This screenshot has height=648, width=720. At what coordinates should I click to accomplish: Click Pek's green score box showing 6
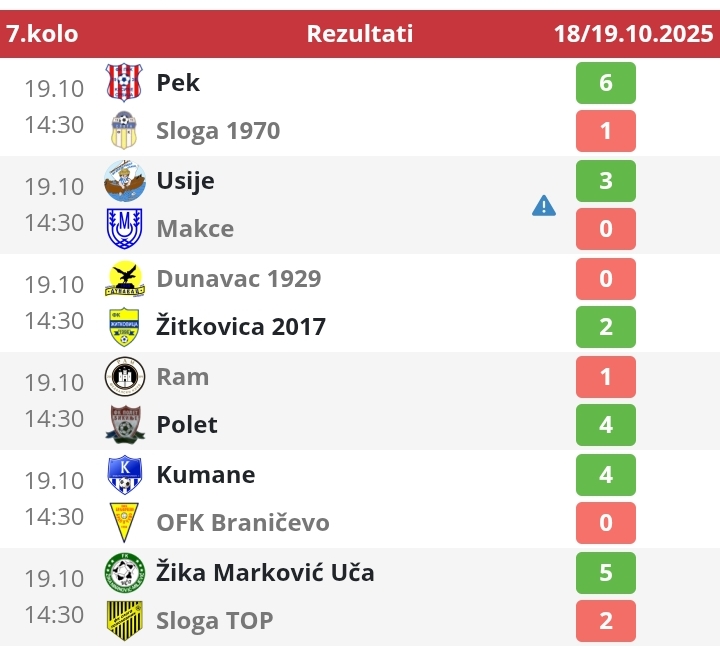[x=605, y=82]
